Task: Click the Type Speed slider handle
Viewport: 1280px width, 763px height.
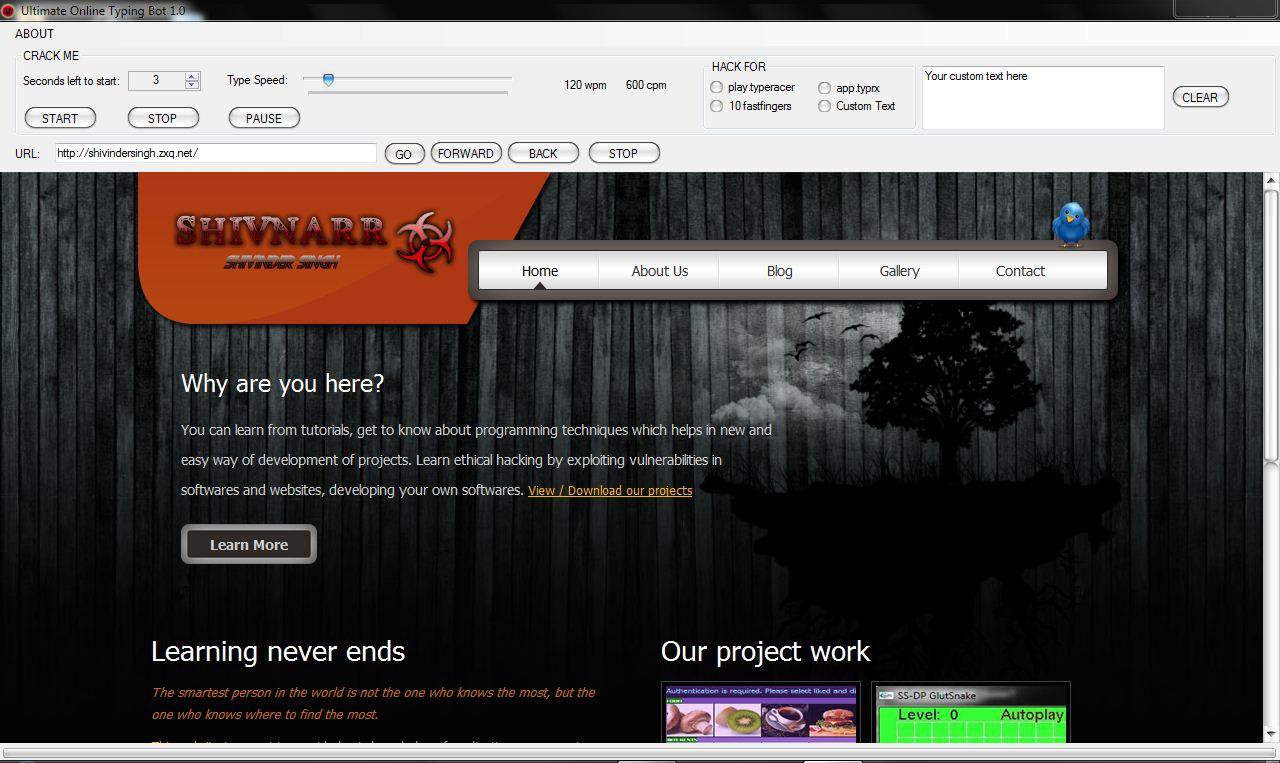Action: click(327, 80)
